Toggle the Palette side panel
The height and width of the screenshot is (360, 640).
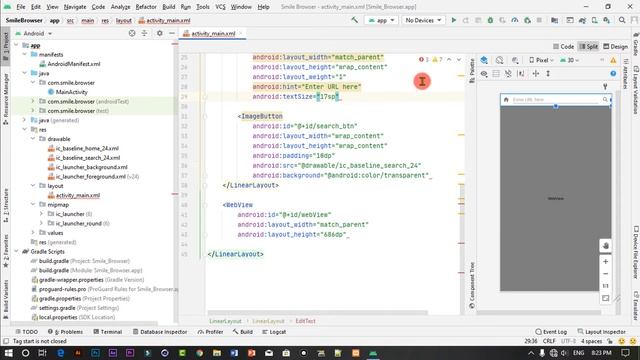472,71
